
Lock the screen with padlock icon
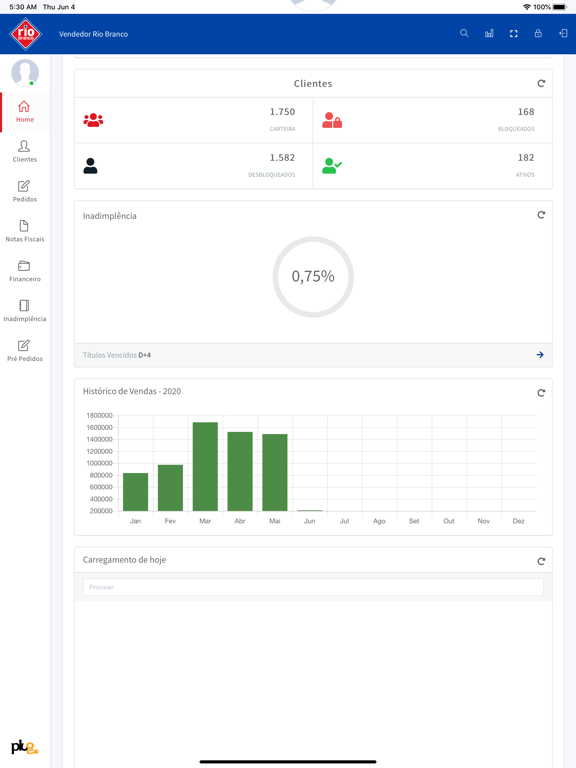pos(538,33)
